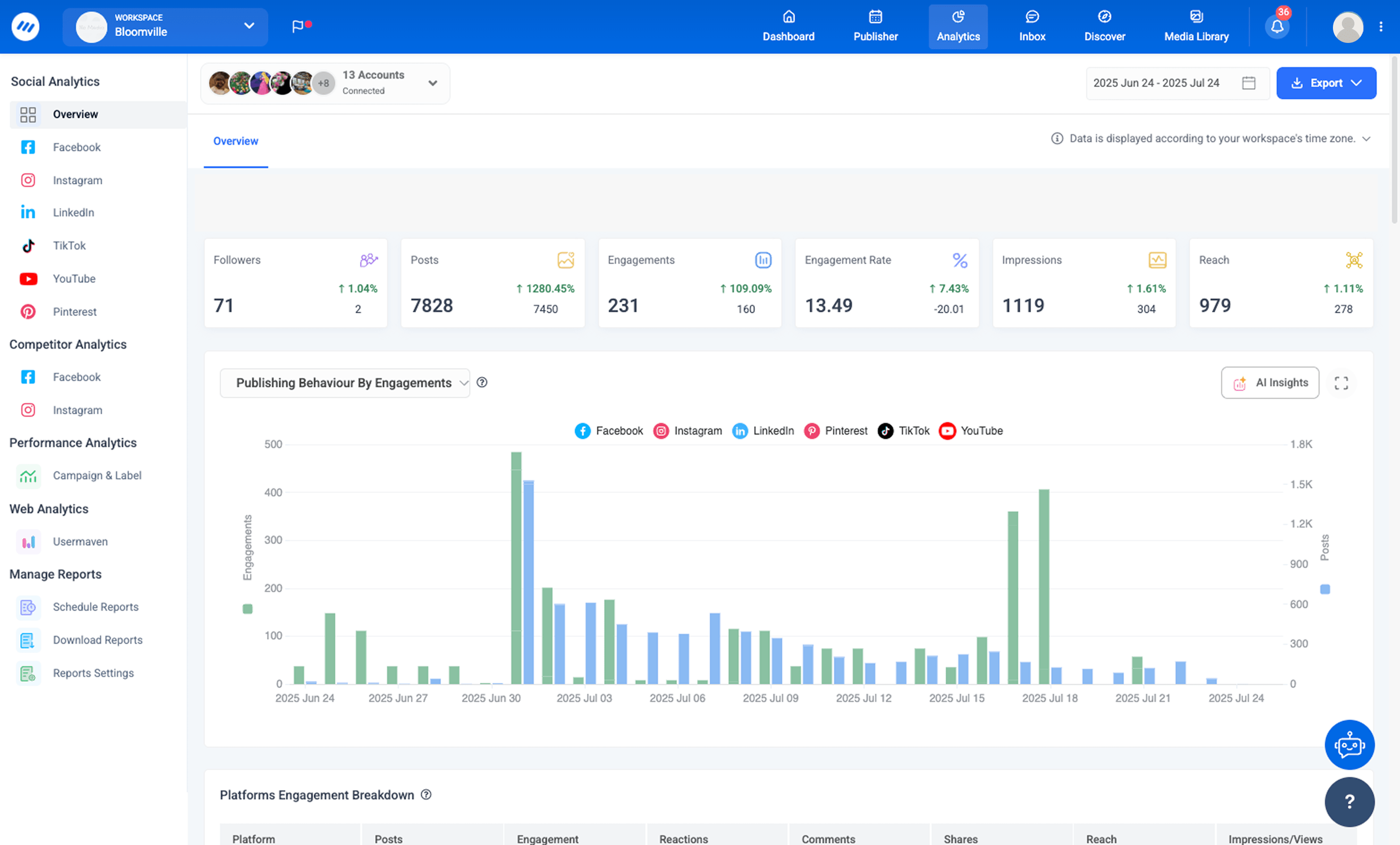Launch the AI chatbot assistant button
This screenshot has height=845, width=1400.
(1350, 744)
